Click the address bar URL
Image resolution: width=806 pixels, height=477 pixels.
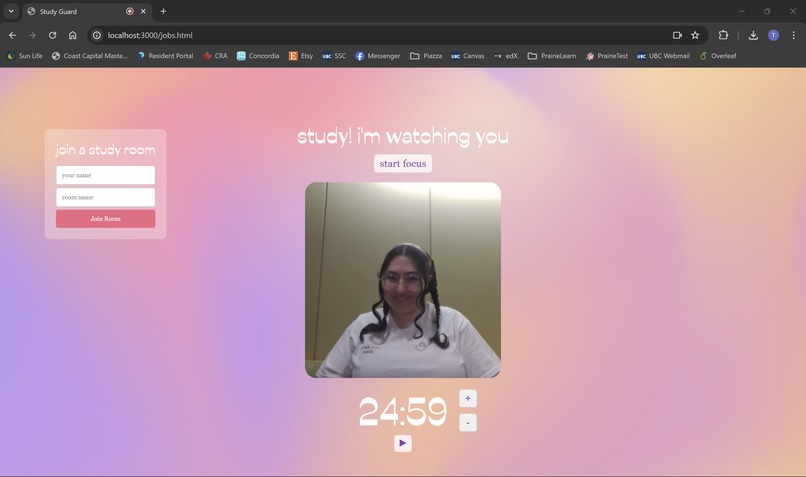[150, 35]
